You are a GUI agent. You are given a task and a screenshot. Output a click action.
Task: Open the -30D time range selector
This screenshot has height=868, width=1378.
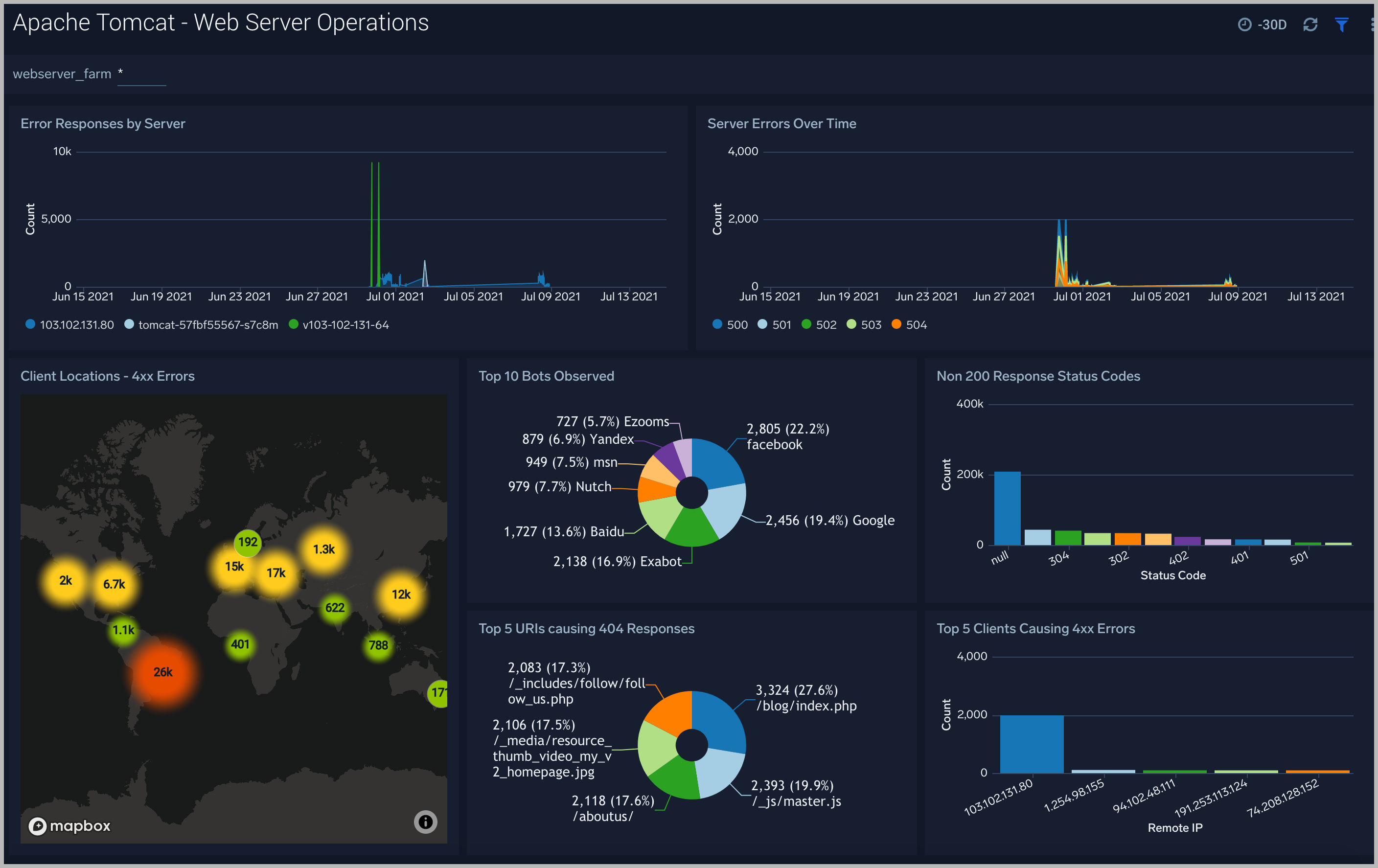1271,24
